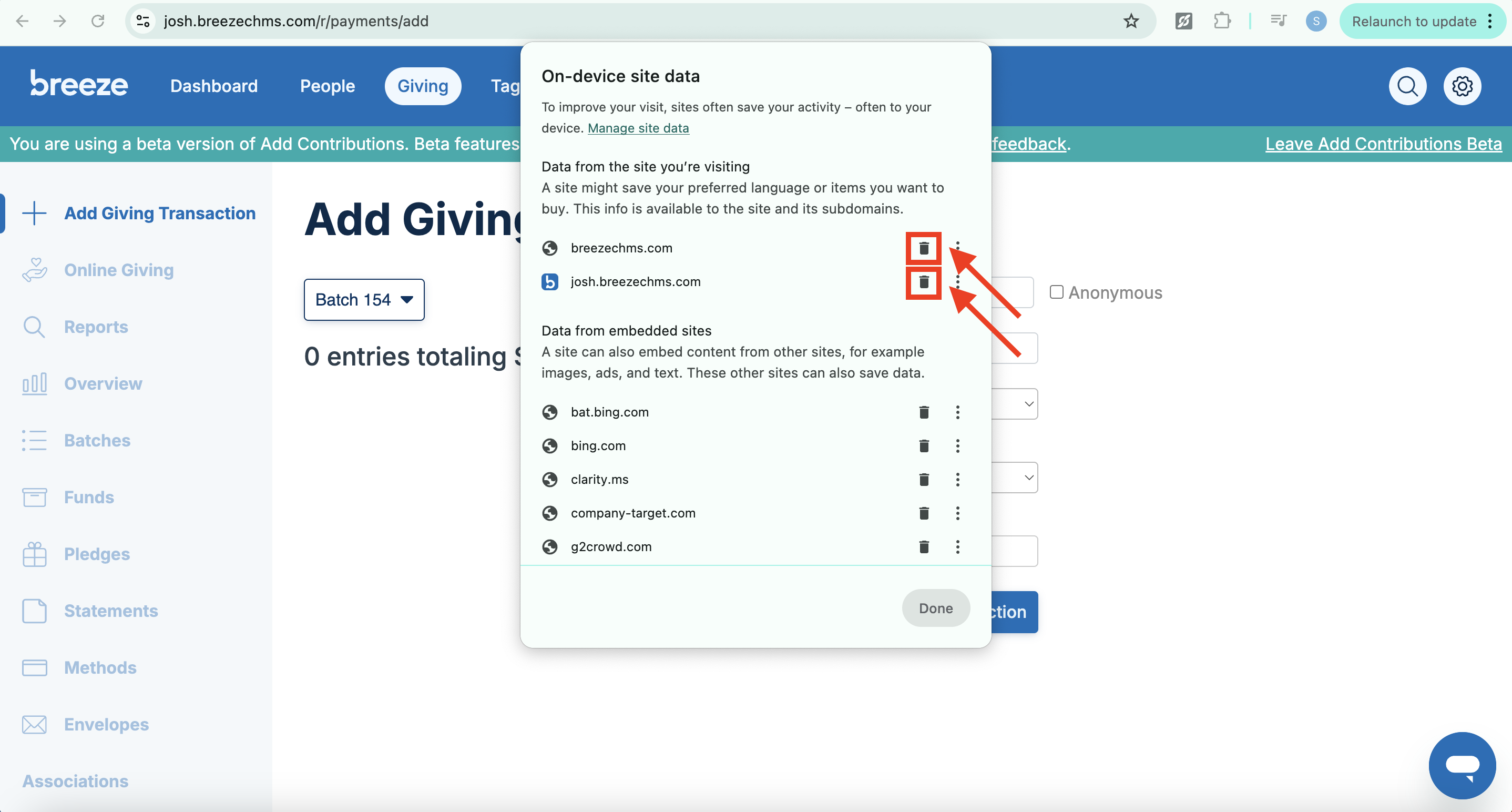
Task: View site information icon in address bar
Action: pyautogui.click(x=142, y=21)
